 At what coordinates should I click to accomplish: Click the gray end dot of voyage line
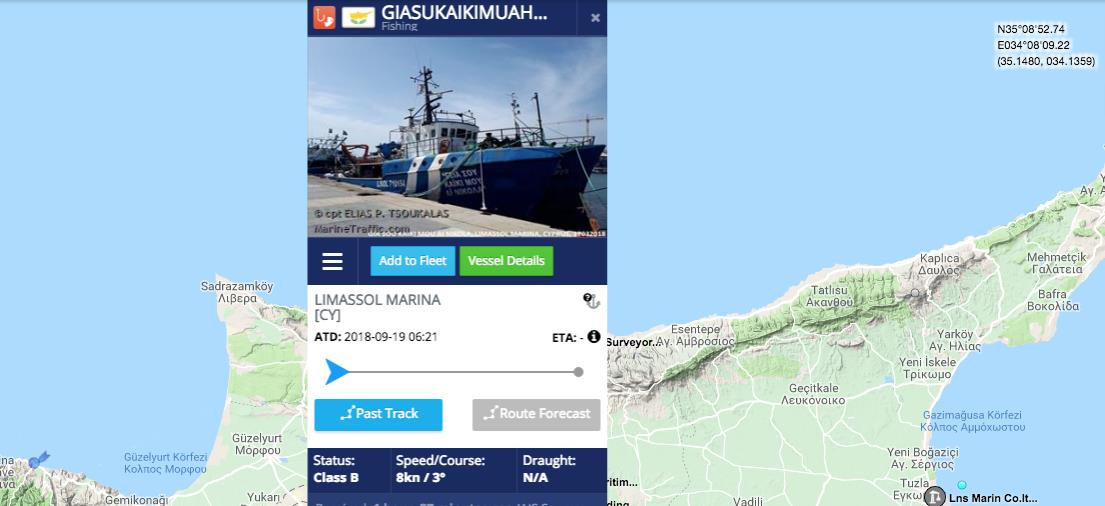(579, 371)
